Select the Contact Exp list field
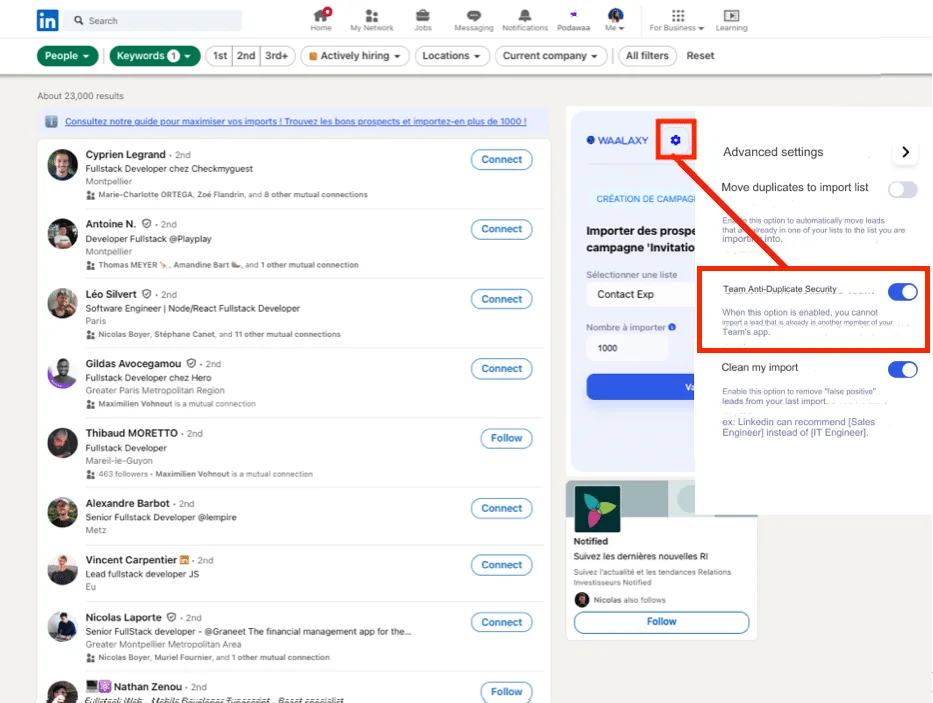 click(641, 294)
